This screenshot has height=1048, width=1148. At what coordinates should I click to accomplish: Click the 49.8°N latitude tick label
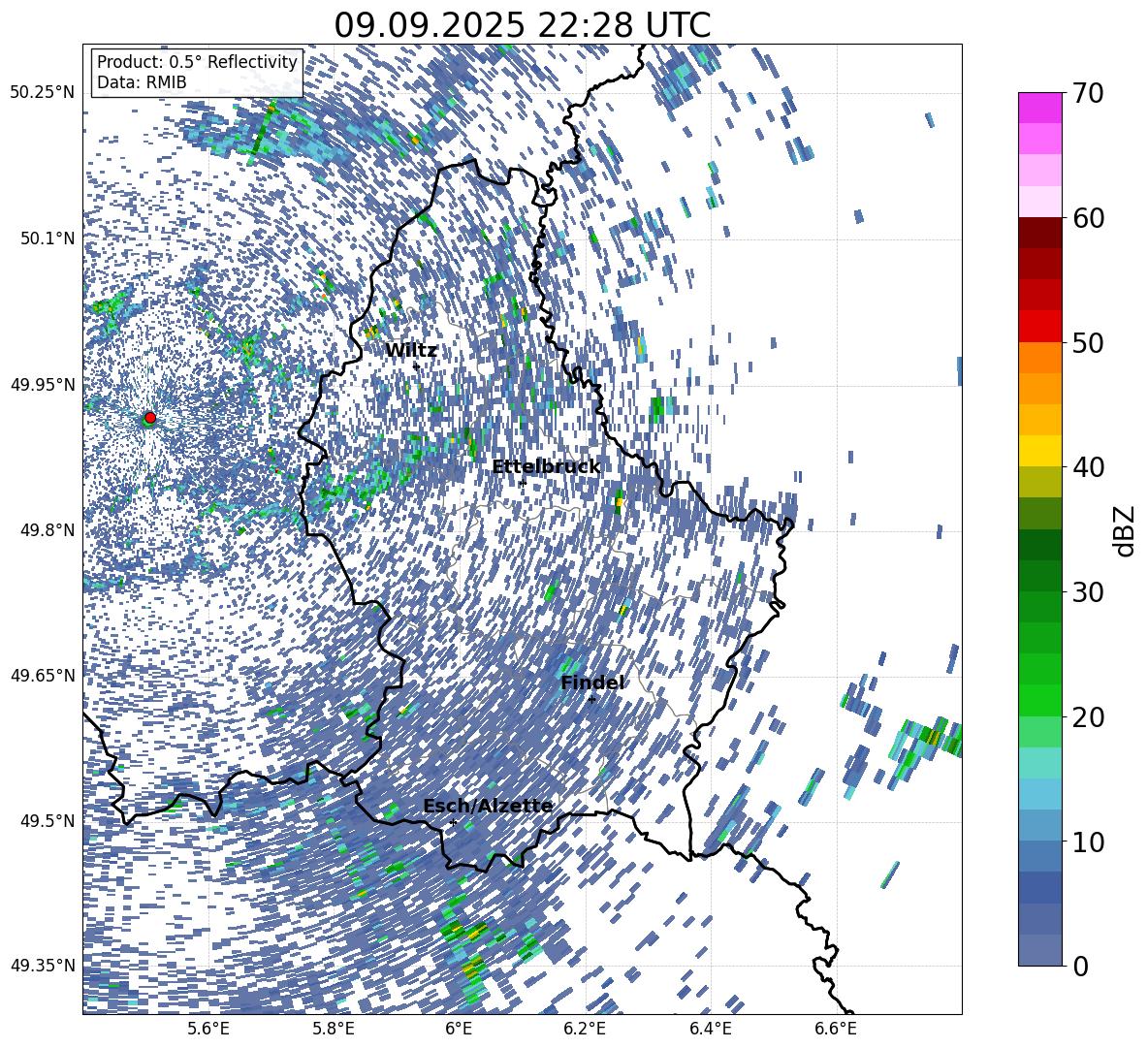point(46,530)
